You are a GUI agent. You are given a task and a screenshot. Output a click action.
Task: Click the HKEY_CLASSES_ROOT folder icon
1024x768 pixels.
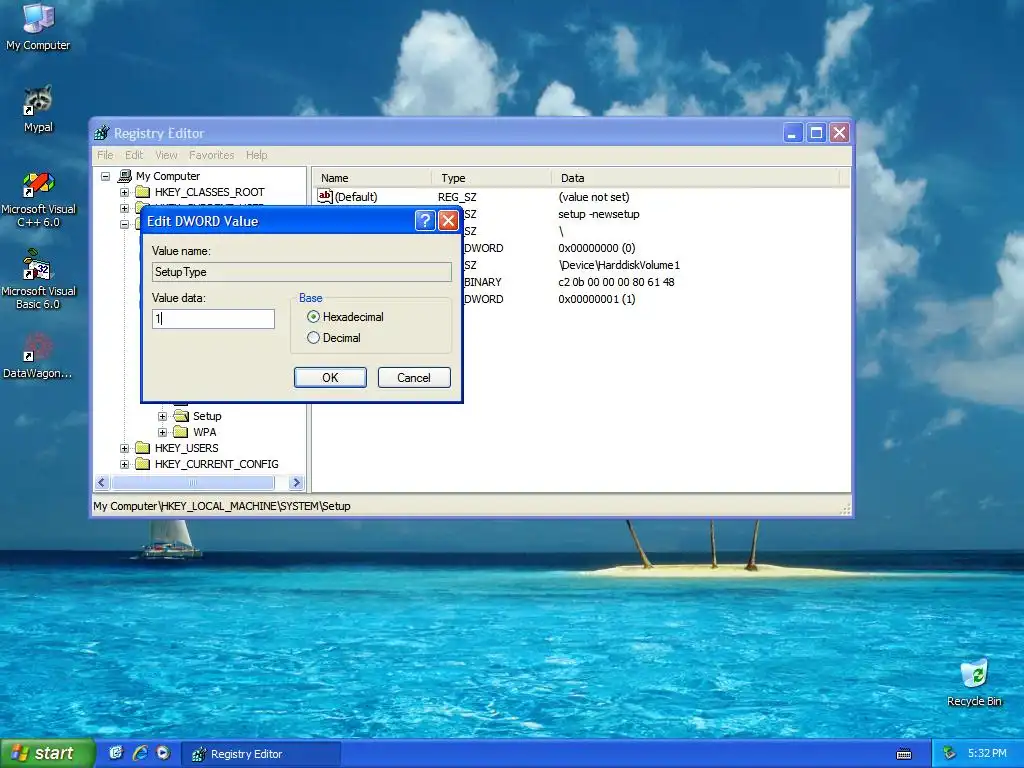pos(142,192)
